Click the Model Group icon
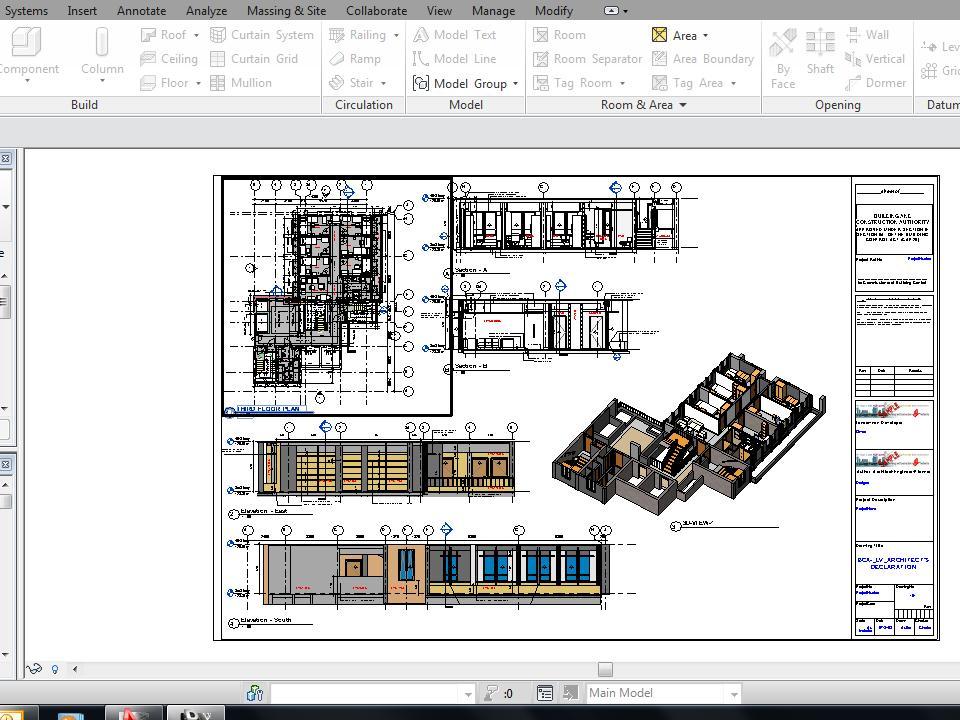 point(421,83)
